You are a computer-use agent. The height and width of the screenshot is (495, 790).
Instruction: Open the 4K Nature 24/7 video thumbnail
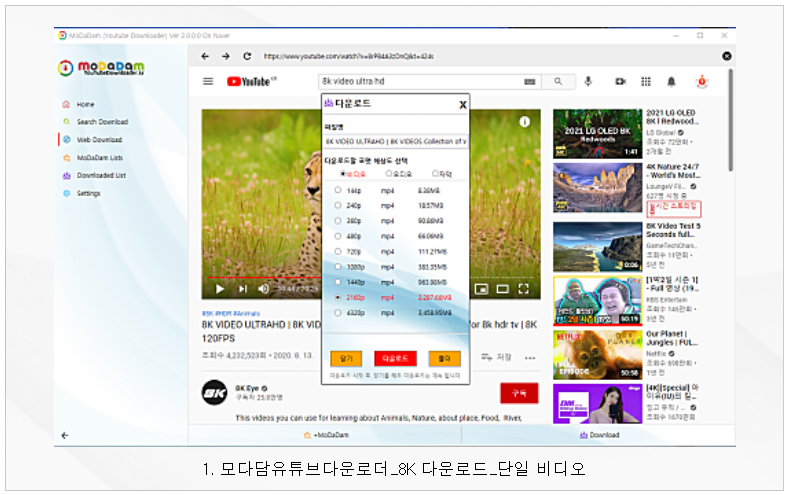click(x=598, y=188)
